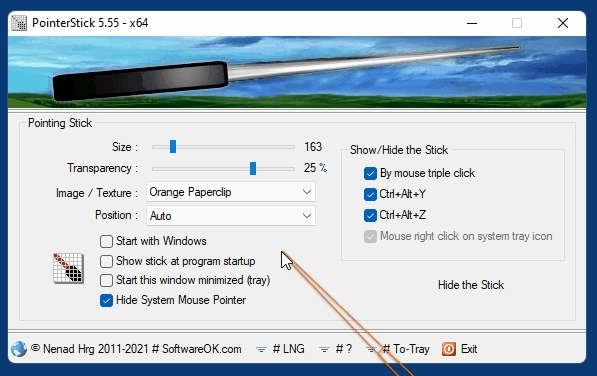Click the PointerStick title bar app icon
The height and width of the screenshot is (376, 597).
(x=19, y=23)
